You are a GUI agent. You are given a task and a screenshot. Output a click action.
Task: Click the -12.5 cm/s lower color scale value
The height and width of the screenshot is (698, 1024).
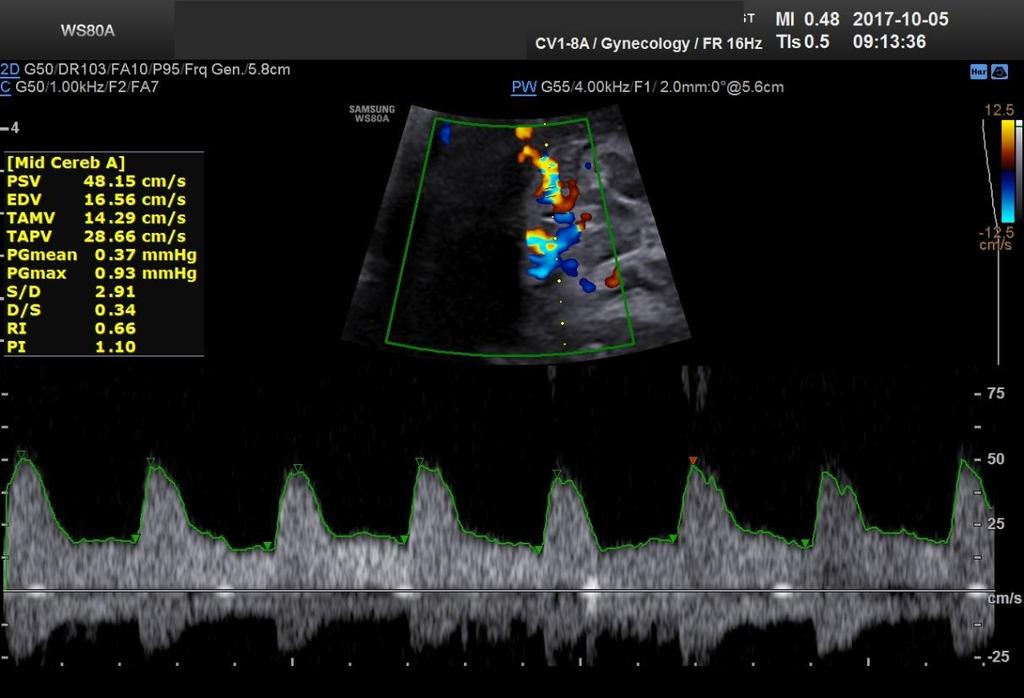tap(997, 238)
